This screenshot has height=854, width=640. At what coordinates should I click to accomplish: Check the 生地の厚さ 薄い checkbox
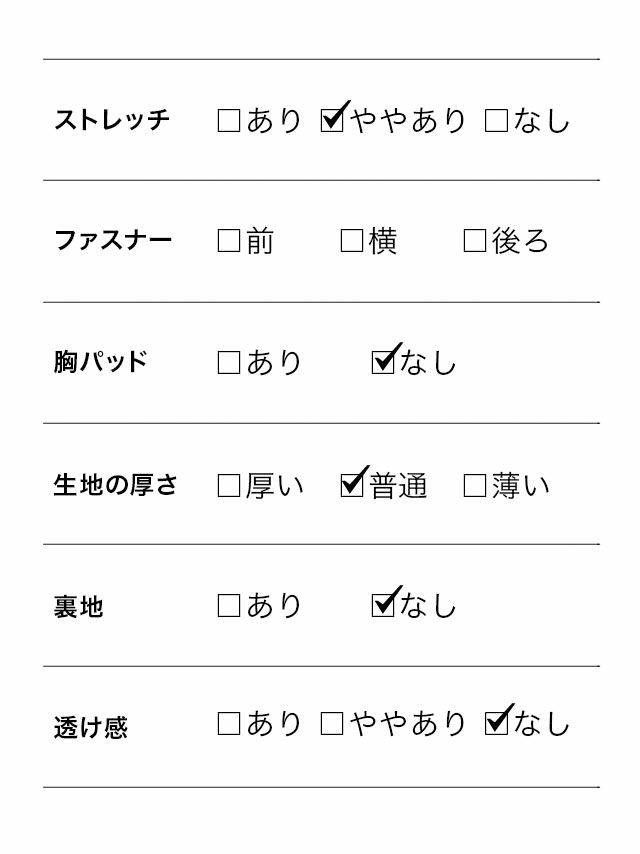(475, 486)
